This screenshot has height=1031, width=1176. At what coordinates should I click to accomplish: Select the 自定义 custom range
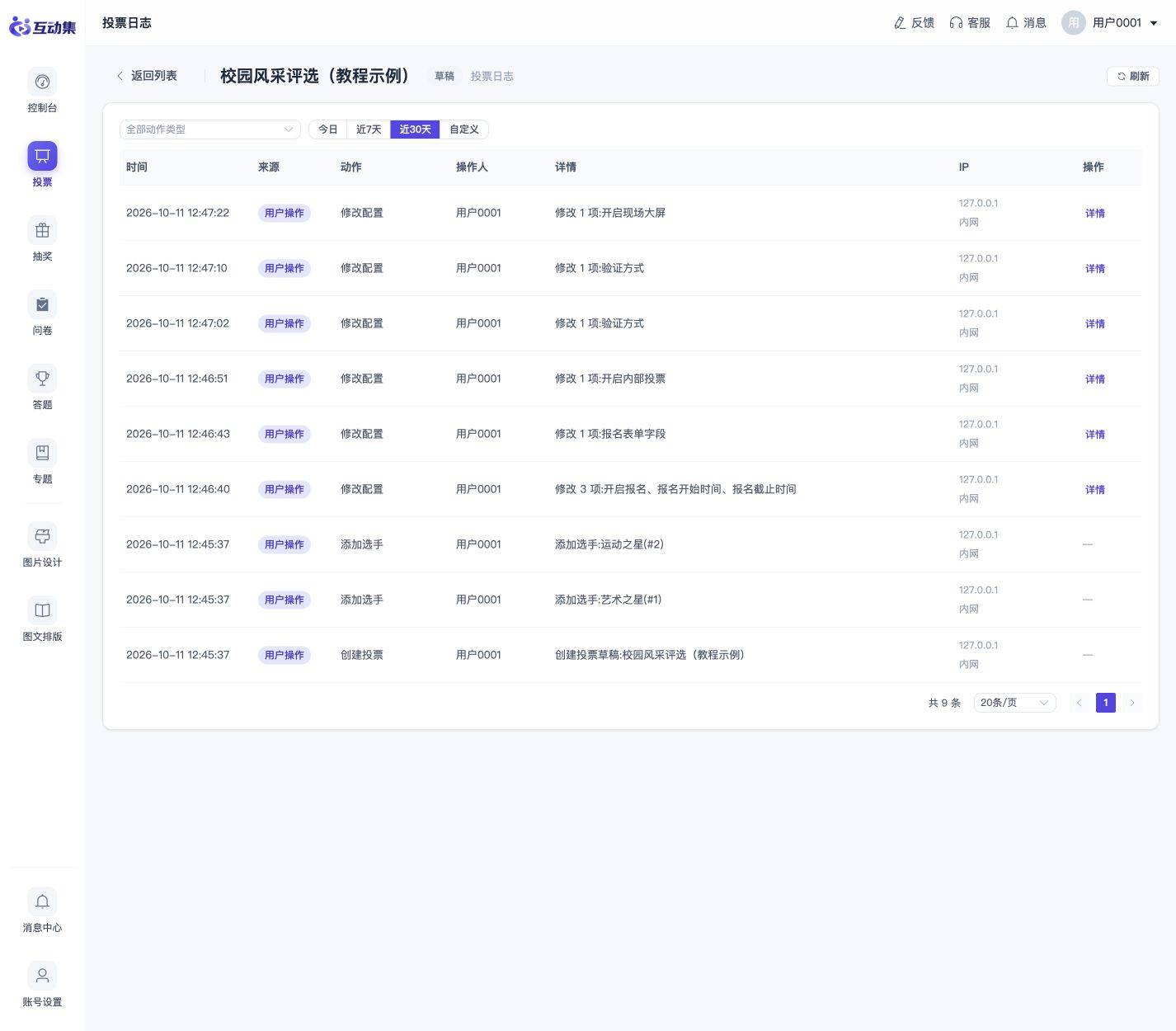pyautogui.click(x=464, y=129)
